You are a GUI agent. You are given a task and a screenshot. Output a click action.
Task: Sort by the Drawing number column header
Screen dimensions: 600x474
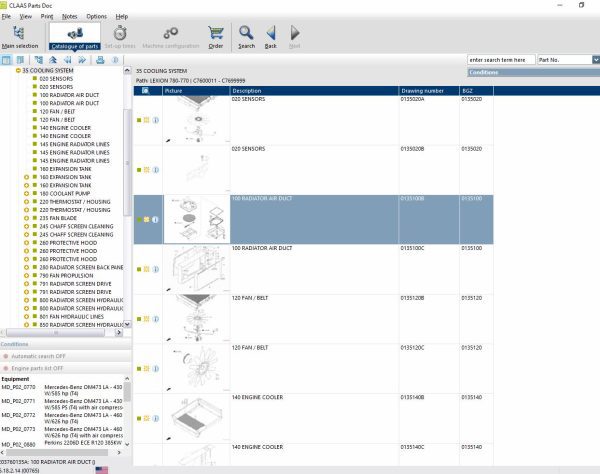(429, 91)
